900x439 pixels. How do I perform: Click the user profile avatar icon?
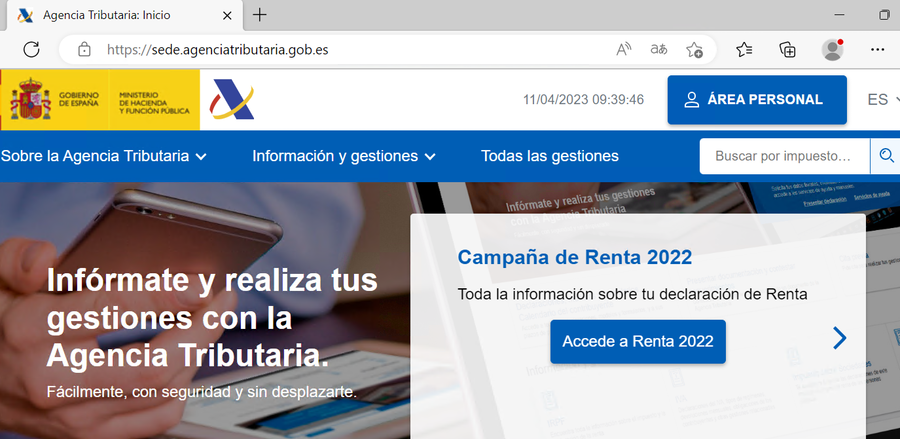(x=832, y=49)
